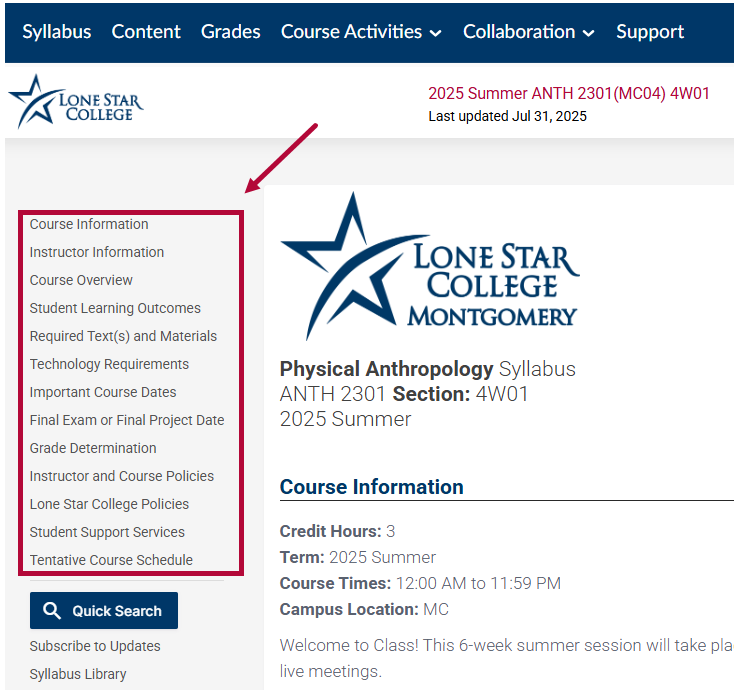Select Subscribe to Updates link
The image size is (739, 695).
click(x=95, y=646)
